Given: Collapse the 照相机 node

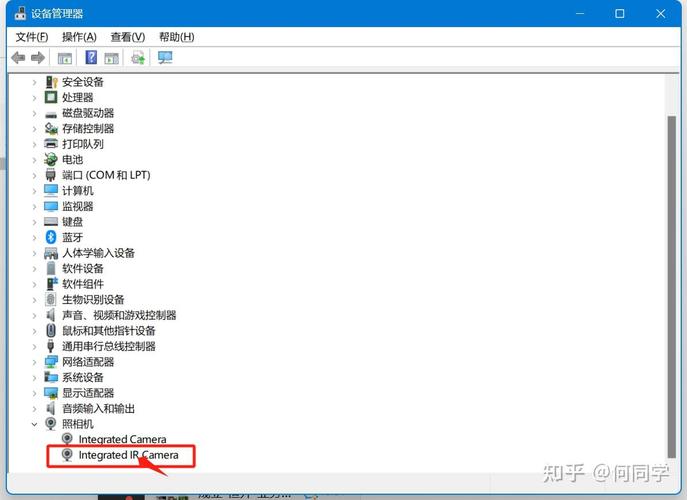Looking at the screenshot, I should [34, 424].
